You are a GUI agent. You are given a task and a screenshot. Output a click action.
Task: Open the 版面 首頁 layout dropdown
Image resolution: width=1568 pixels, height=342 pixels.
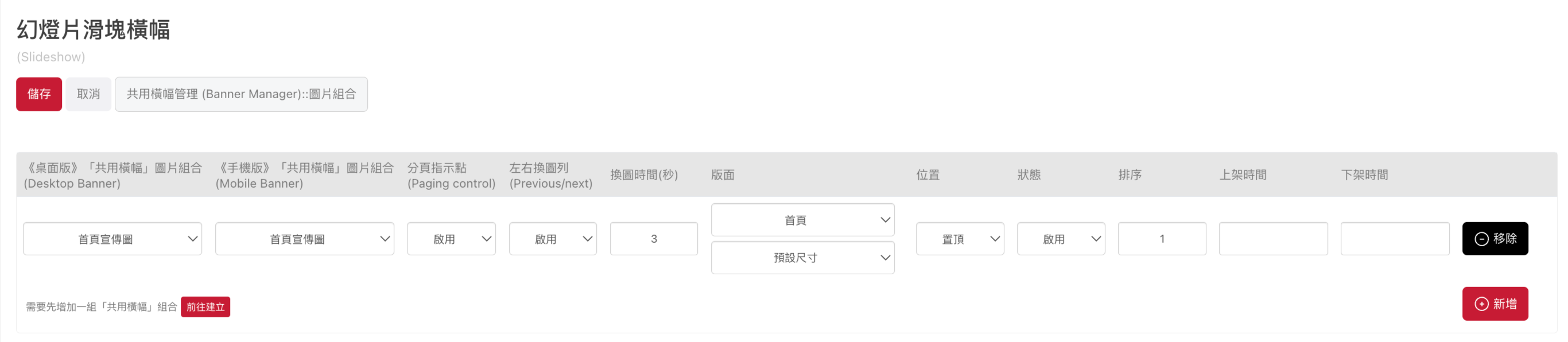pos(803,220)
